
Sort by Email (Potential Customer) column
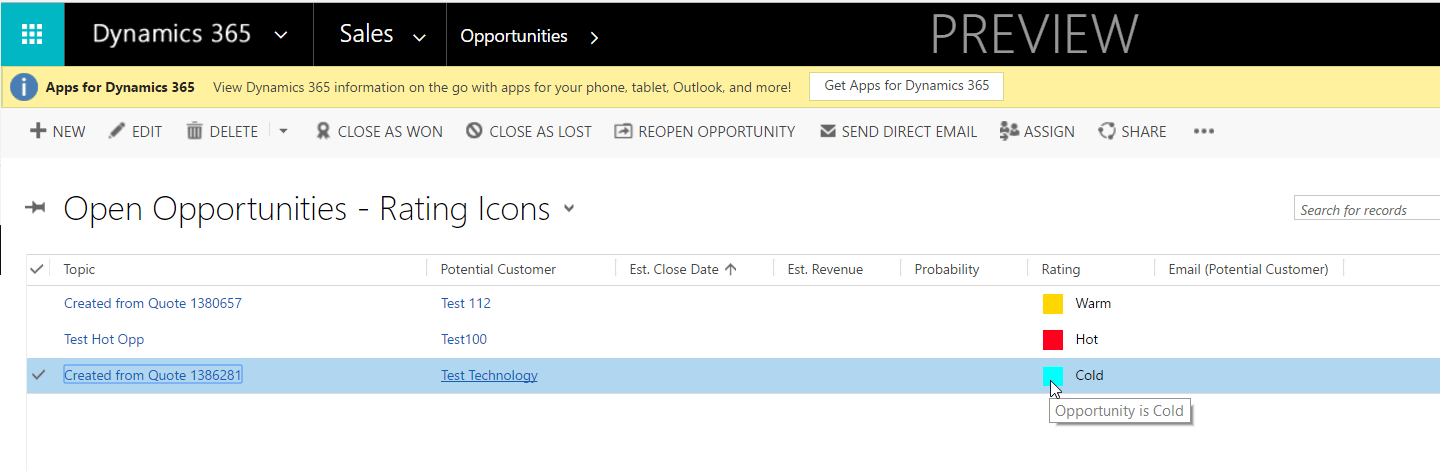click(x=1248, y=269)
